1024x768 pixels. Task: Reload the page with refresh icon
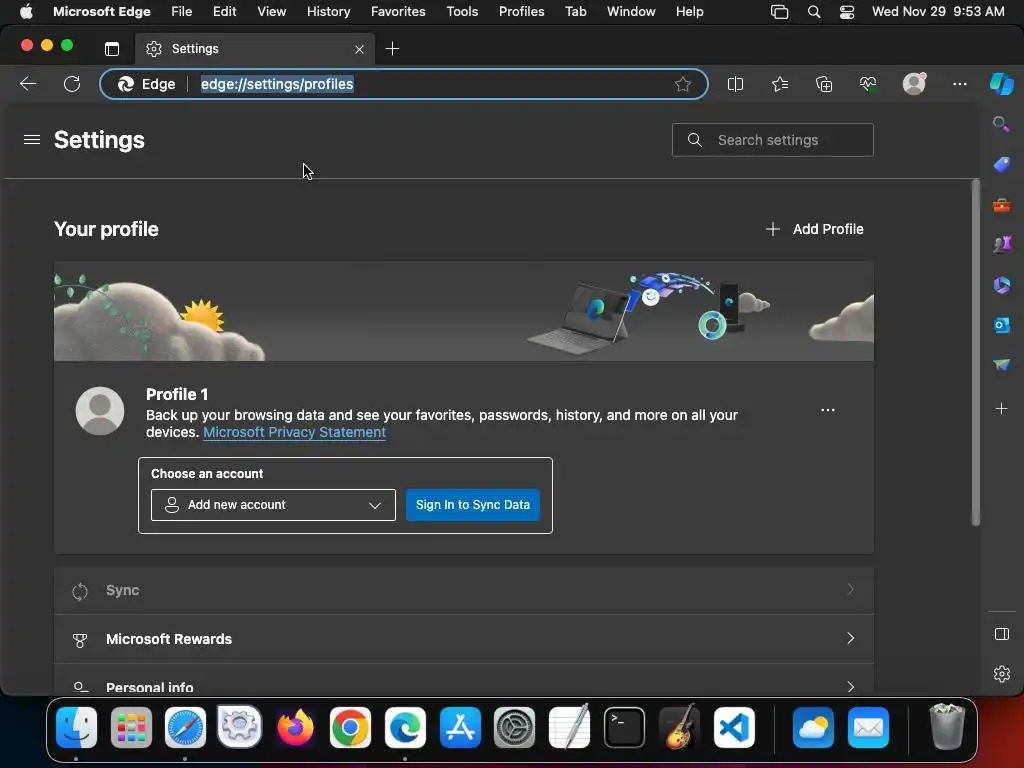72,84
